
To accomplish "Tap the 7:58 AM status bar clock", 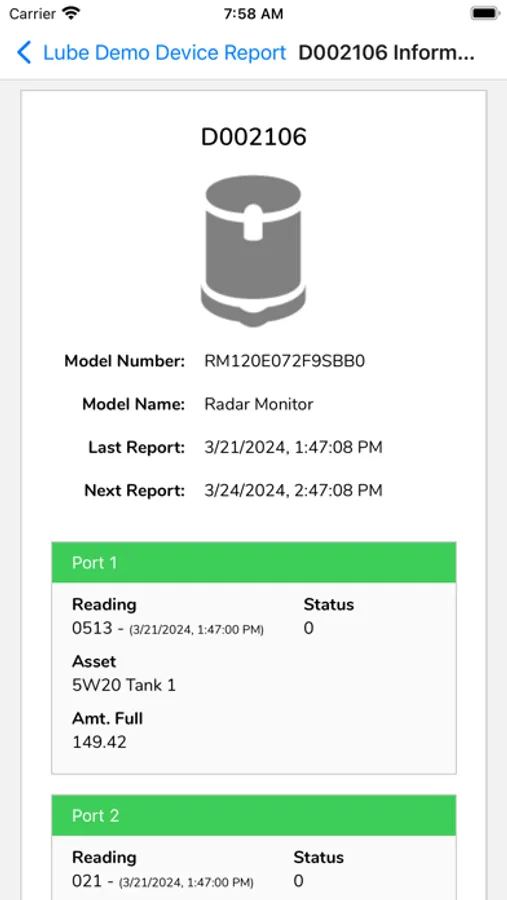I will [253, 14].
